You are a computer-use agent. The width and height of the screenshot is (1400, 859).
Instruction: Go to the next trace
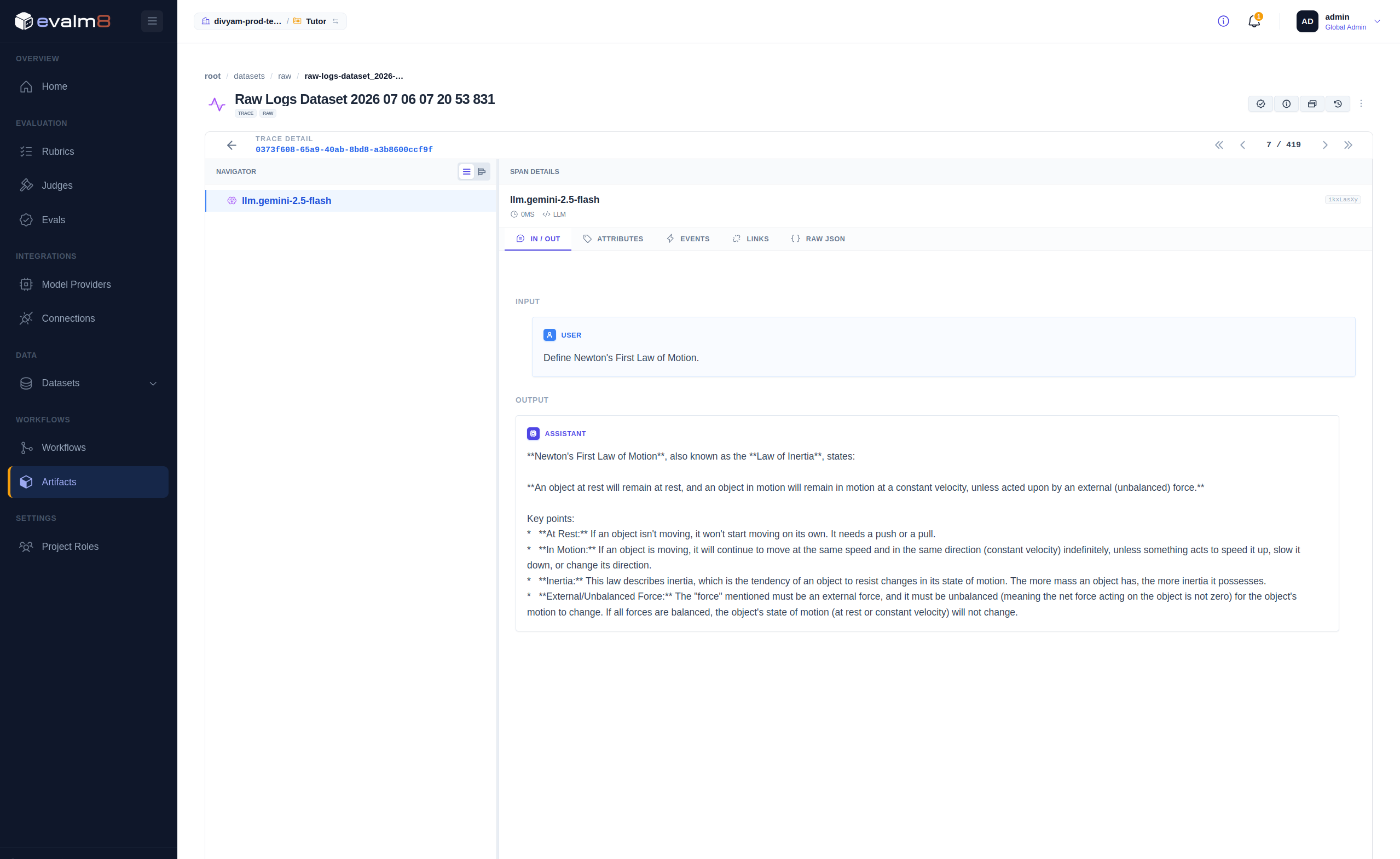pyautogui.click(x=1325, y=145)
